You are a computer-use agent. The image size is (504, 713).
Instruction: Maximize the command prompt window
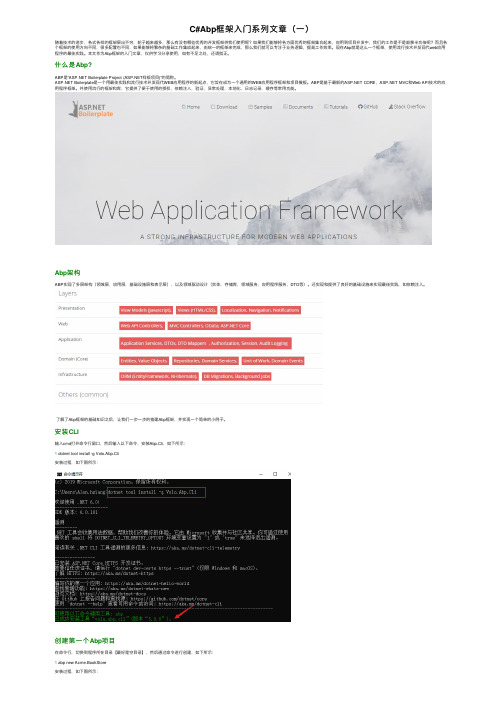(x=275, y=474)
